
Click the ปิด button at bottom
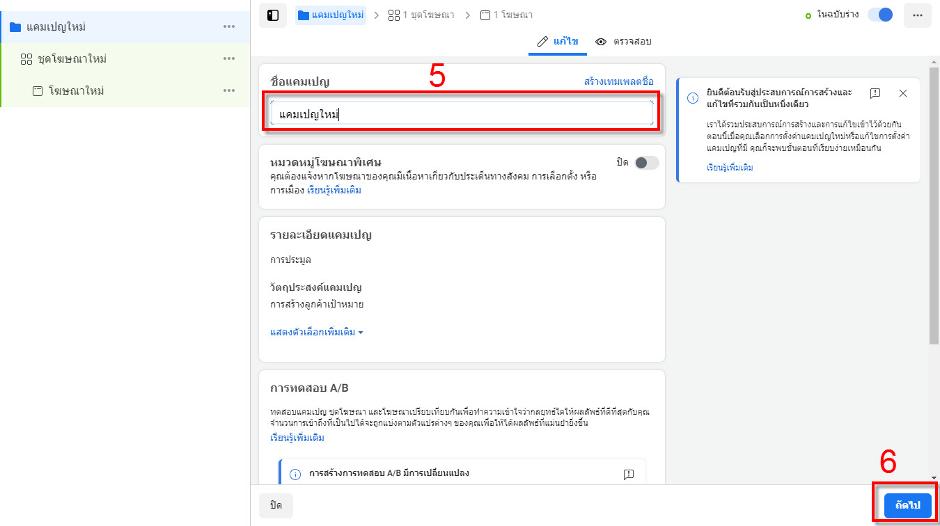coord(275,505)
